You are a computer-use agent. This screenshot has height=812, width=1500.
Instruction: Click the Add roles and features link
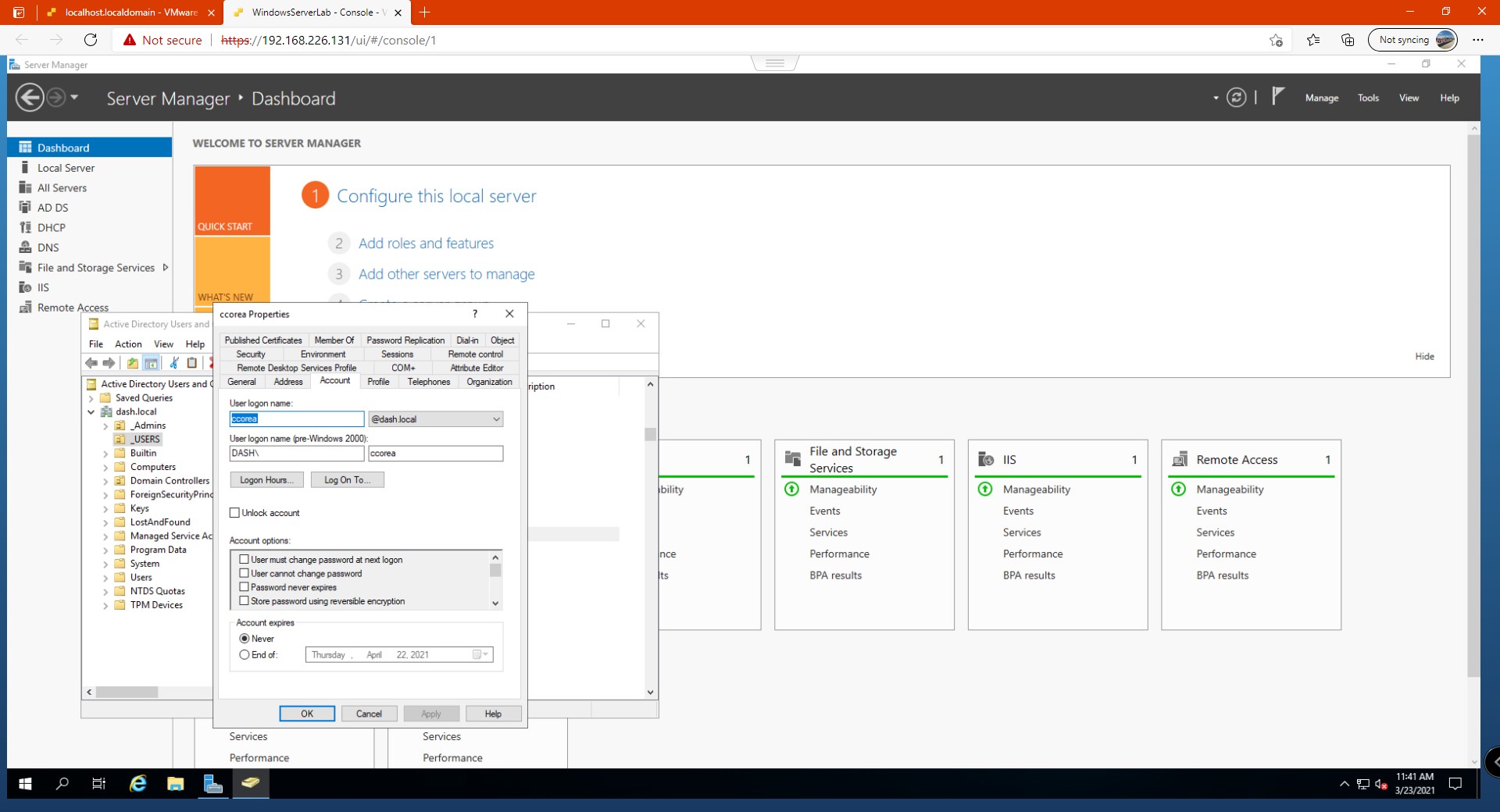426,244
